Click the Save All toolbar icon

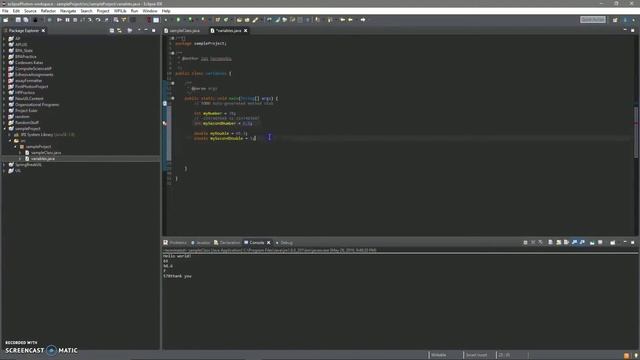[x=26, y=20]
